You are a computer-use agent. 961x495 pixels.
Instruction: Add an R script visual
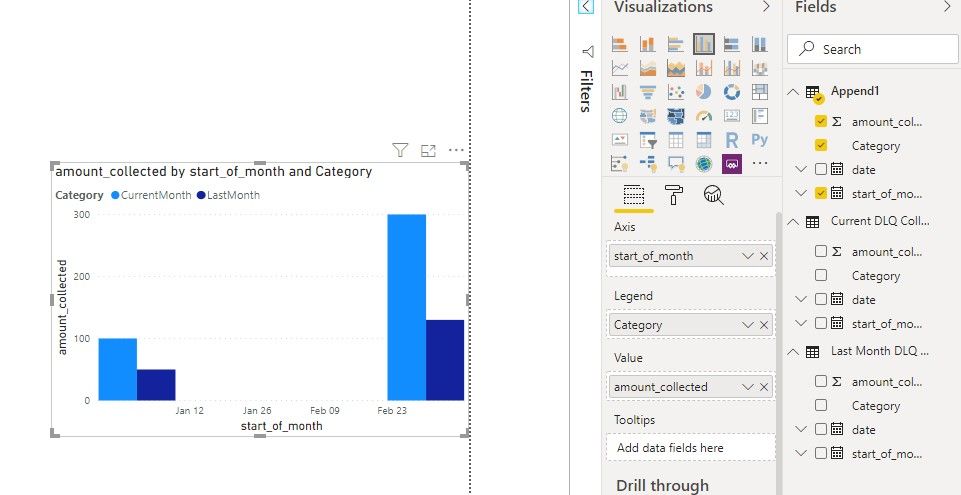click(732, 140)
